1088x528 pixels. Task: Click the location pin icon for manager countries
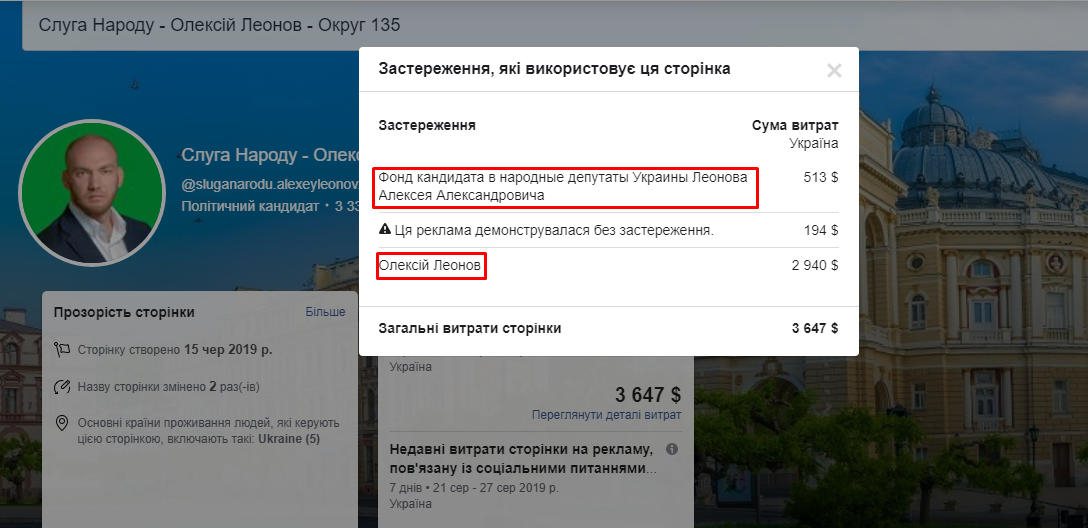tap(62, 423)
